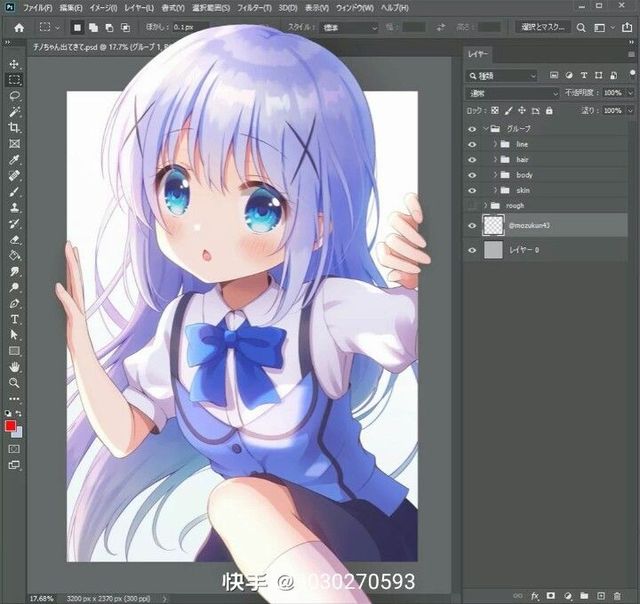The width and height of the screenshot is (640, 604).
Task: Click the swap width and height arrows
Action: [440, 27]
